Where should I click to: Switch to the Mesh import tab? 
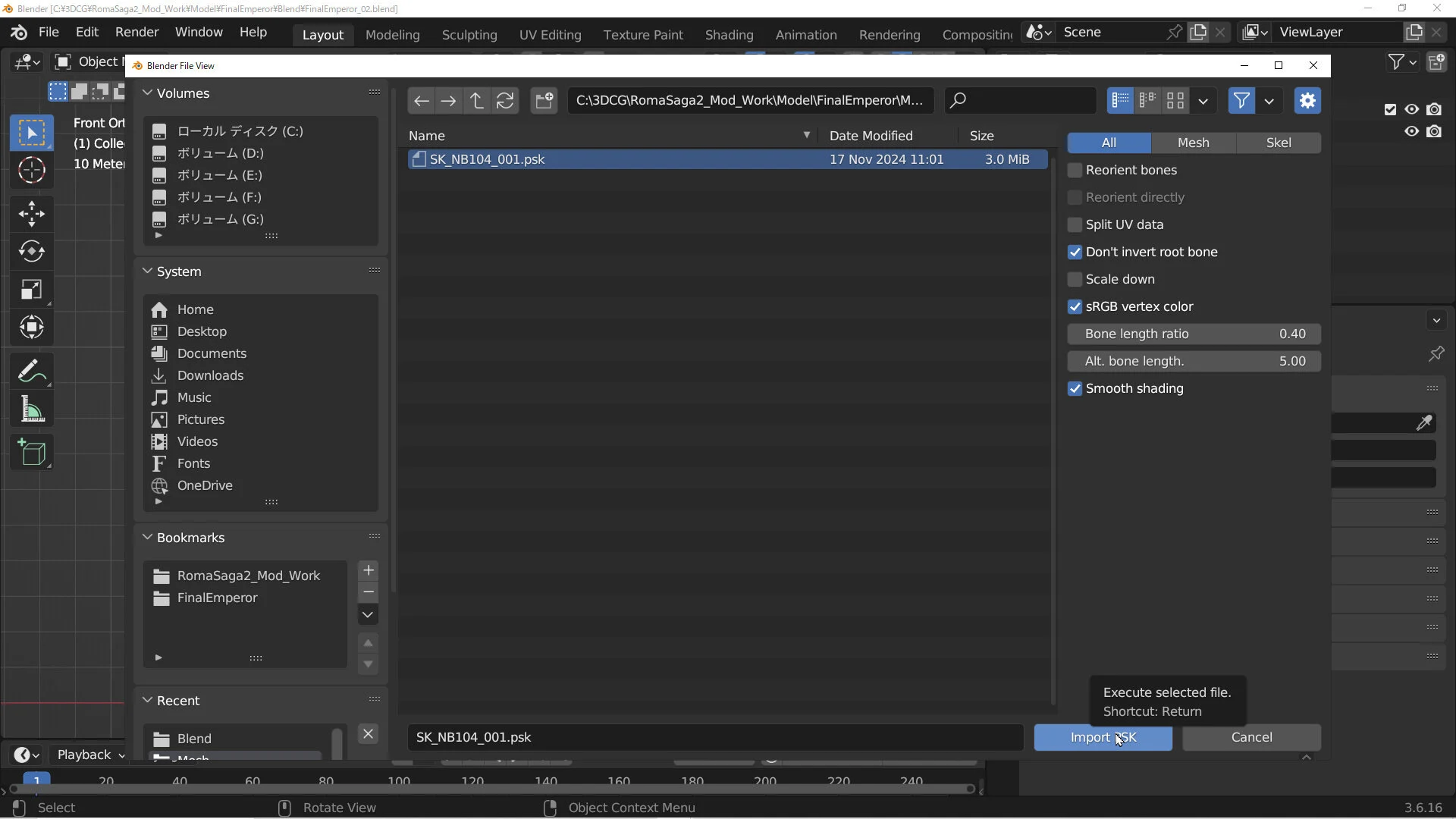pos(1193,143)
